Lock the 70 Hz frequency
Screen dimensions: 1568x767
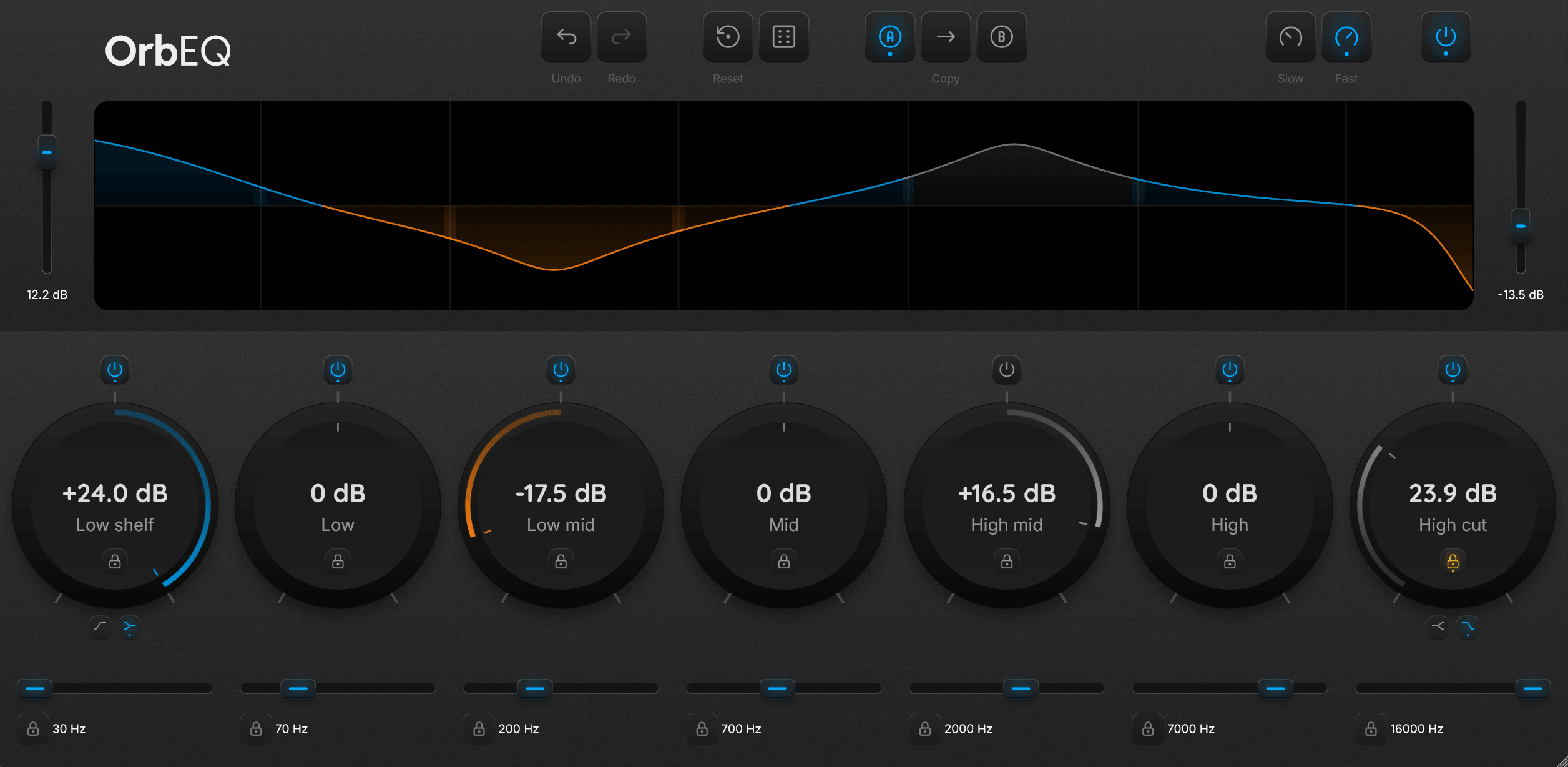[256, 729]
